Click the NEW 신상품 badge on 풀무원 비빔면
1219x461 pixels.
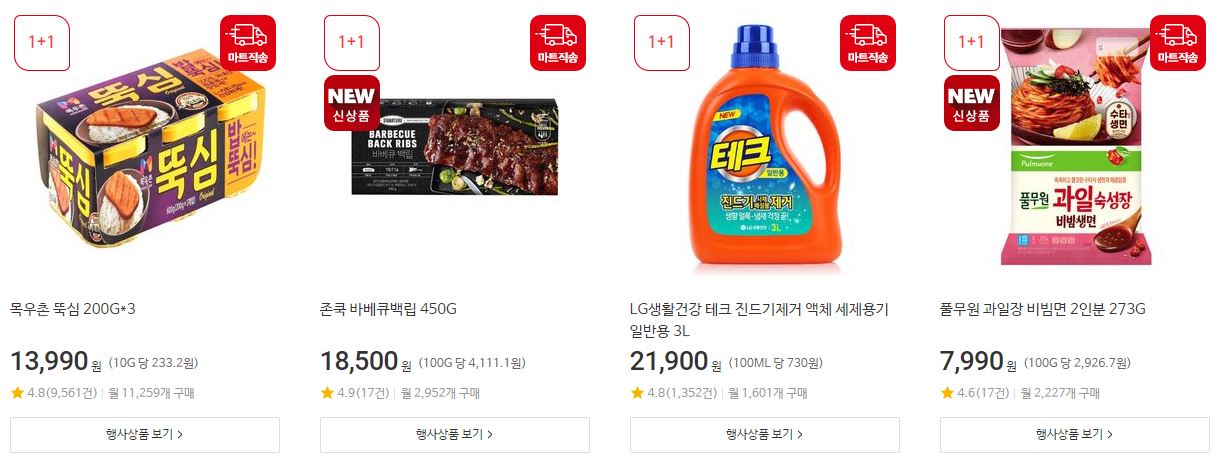tap(972, 103)
